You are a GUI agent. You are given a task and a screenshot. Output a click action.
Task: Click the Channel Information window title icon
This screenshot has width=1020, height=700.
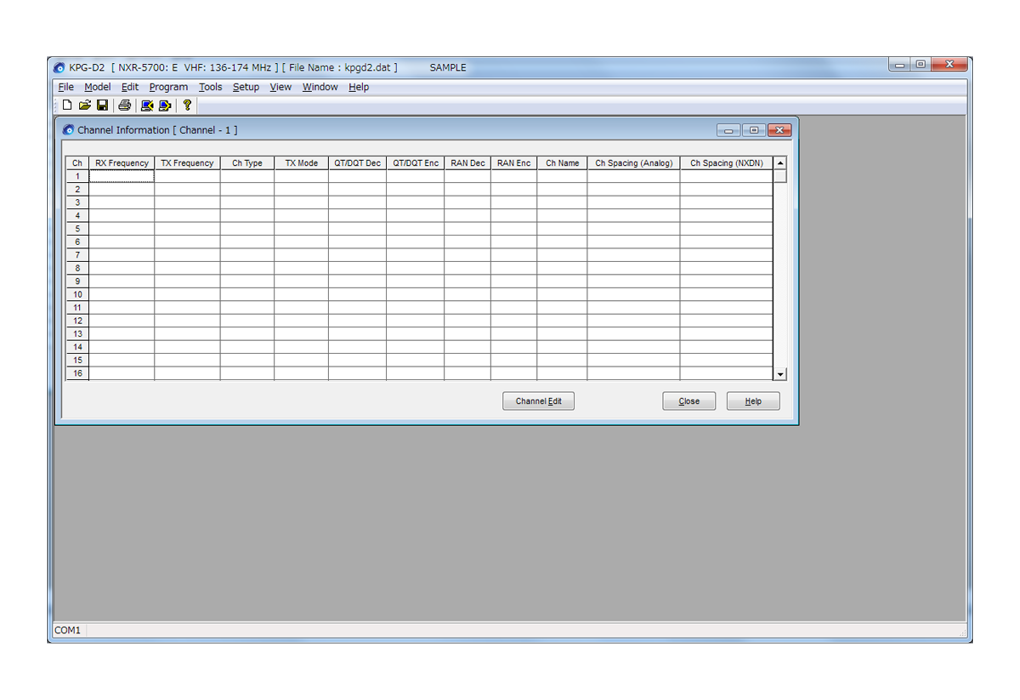(68, 130)
